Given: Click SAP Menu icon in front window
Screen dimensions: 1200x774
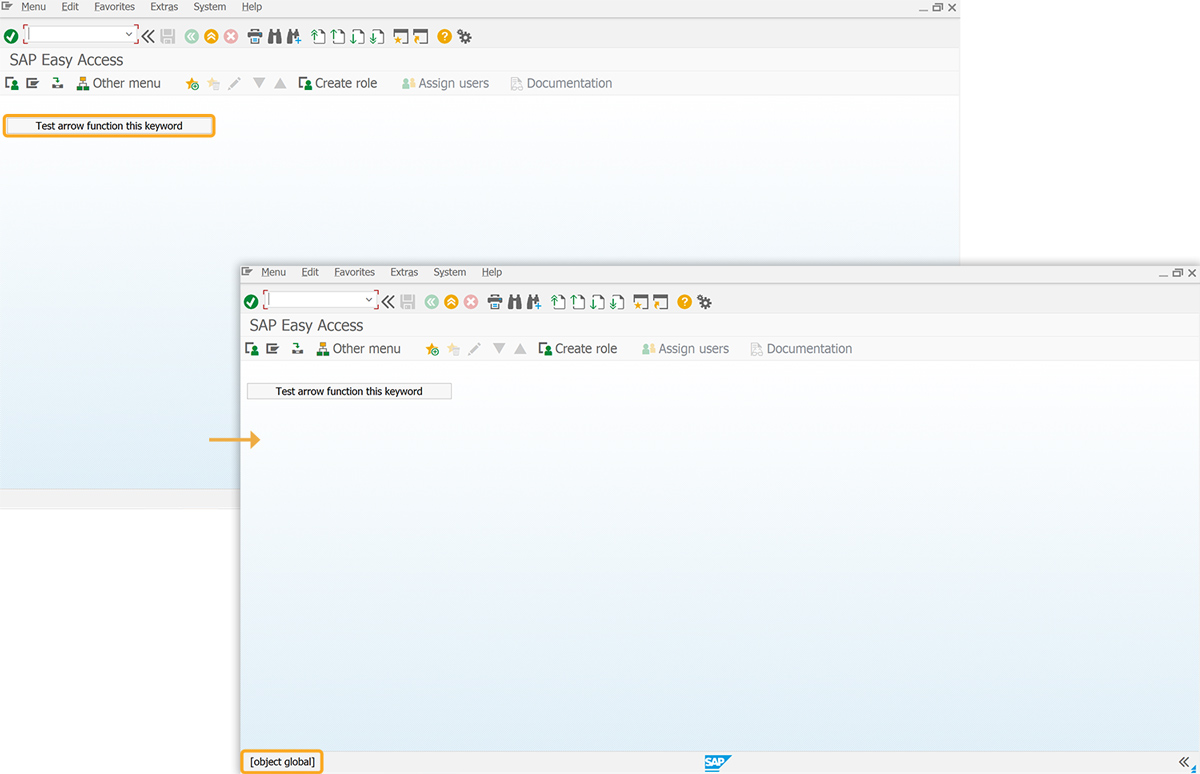Looking at the screenshot, I should coord(272,349).
